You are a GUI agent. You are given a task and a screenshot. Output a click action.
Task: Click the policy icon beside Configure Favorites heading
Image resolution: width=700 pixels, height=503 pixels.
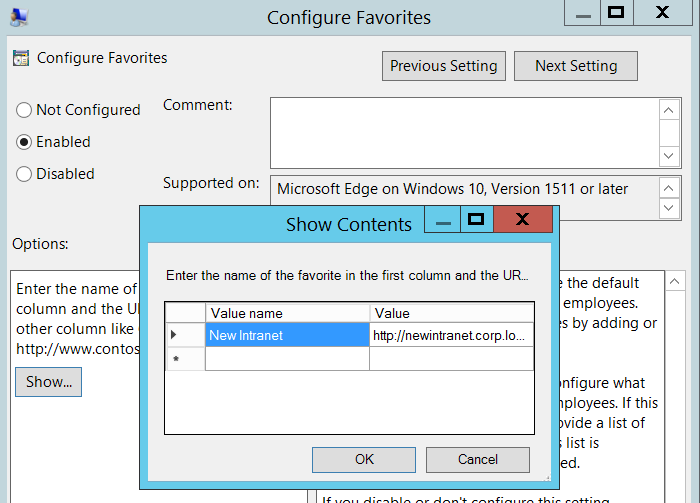21,58
